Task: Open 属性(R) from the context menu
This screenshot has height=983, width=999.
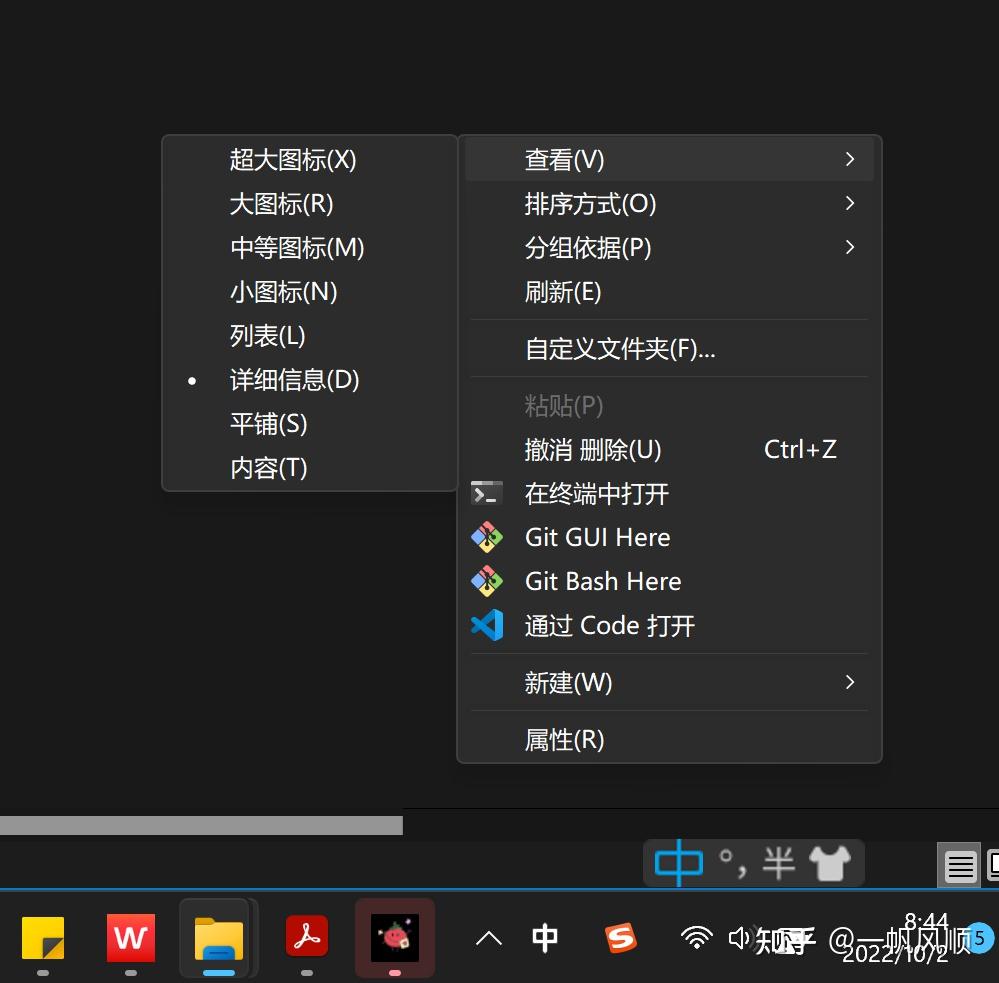Action: [x=565, y=739]
